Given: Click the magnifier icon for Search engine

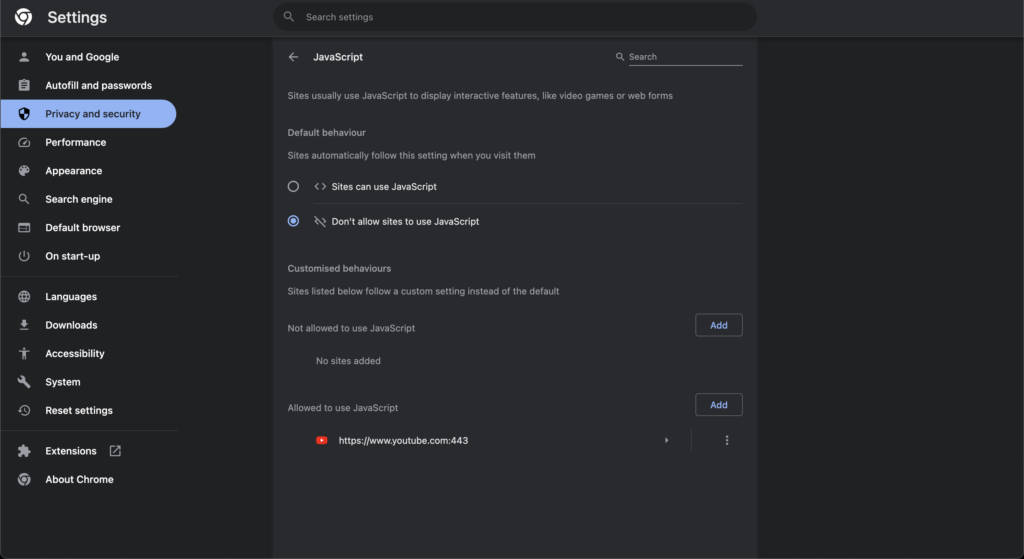Looking at the screenshot, I should pyautogui.click(x=24, y=199).
